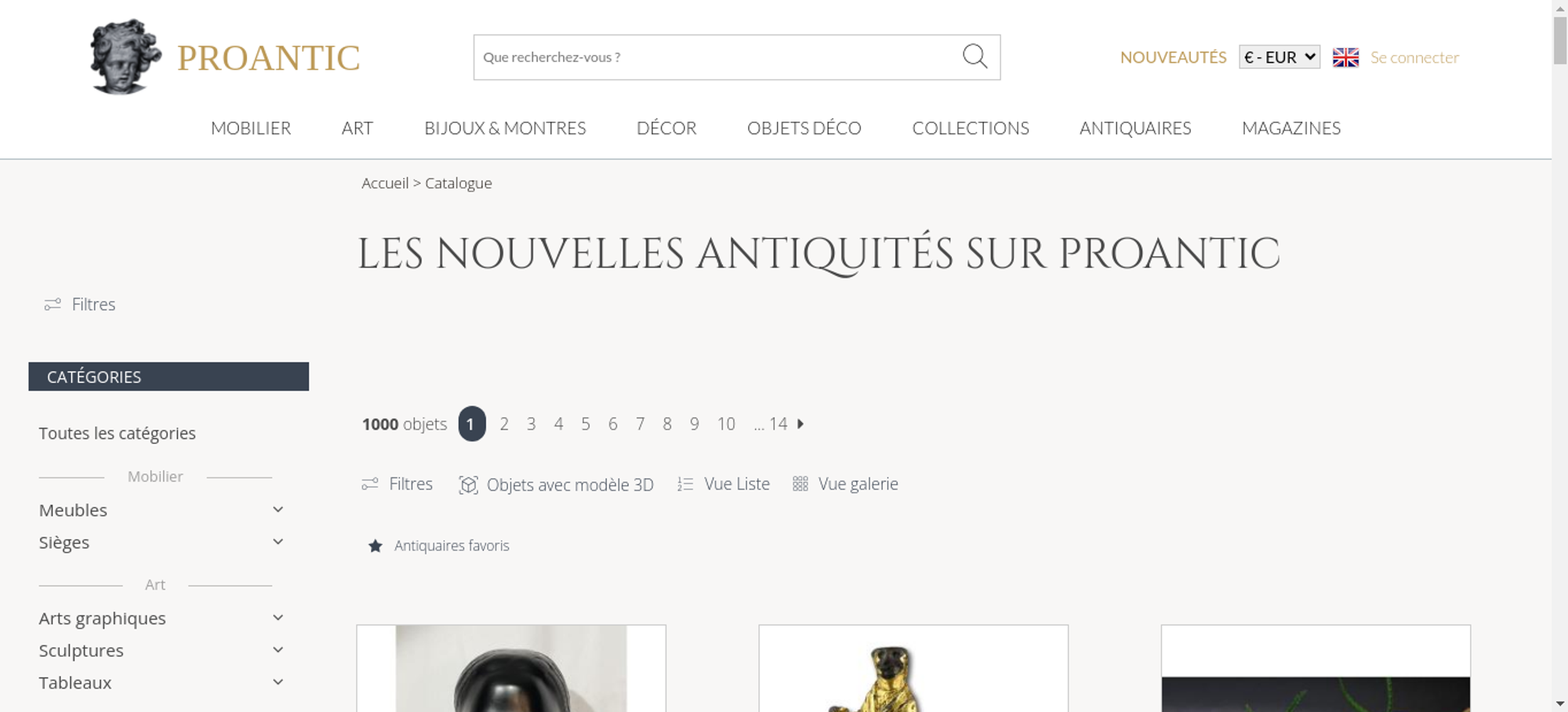The height and width of the screenshot is (712, 1568).
Task: Click the vertical page scrollbar thumb
Action: tap(1560, 39)
